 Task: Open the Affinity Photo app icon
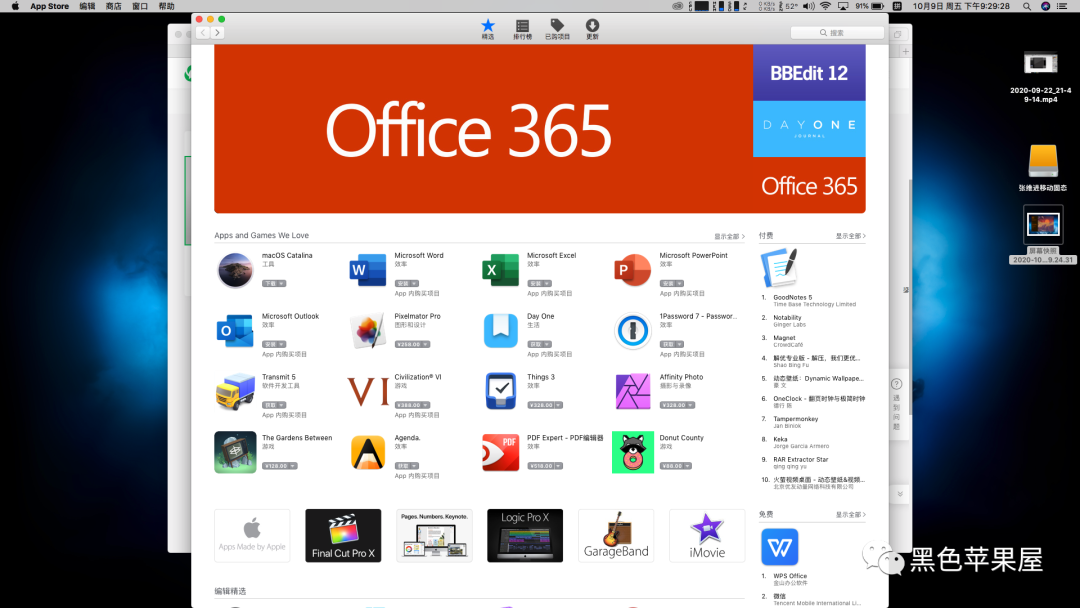632,391
